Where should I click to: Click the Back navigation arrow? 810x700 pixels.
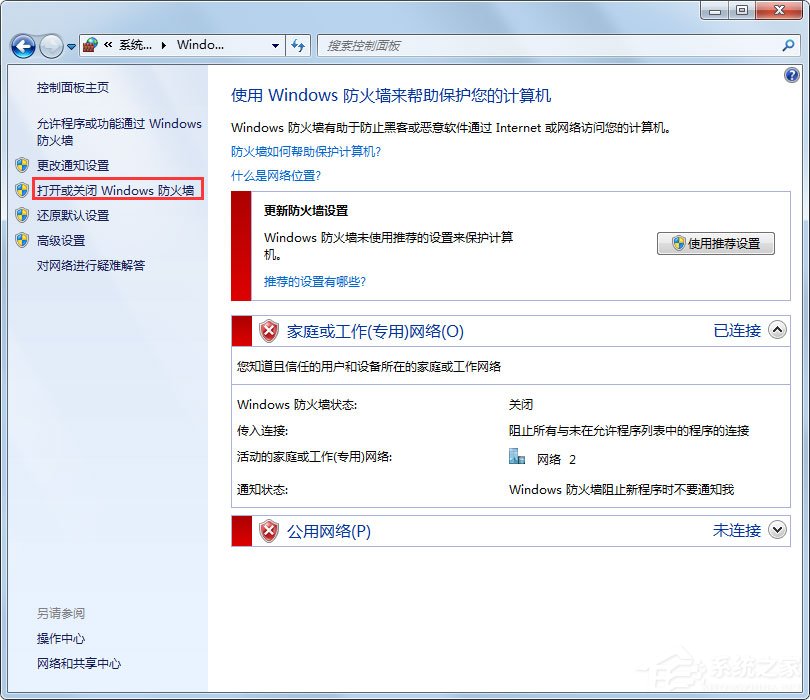[x=22, y=46]
